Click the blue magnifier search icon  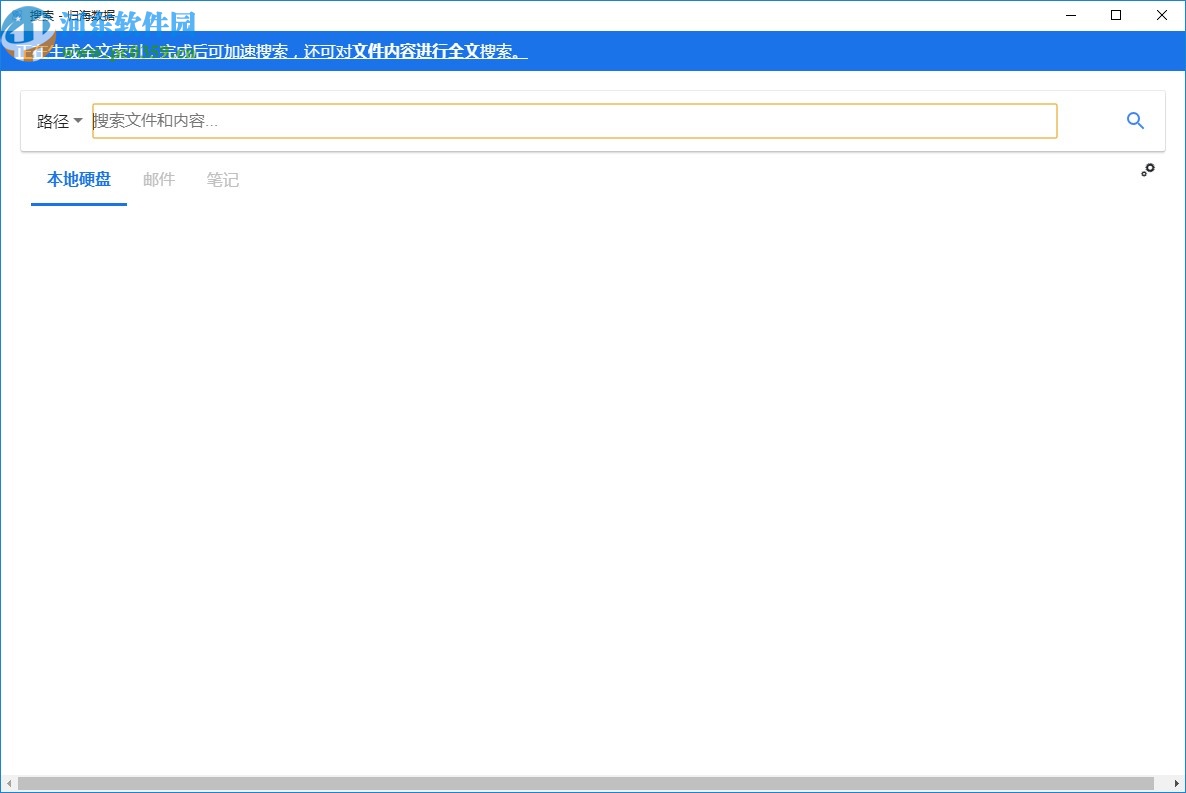(x=1135, y=120)
